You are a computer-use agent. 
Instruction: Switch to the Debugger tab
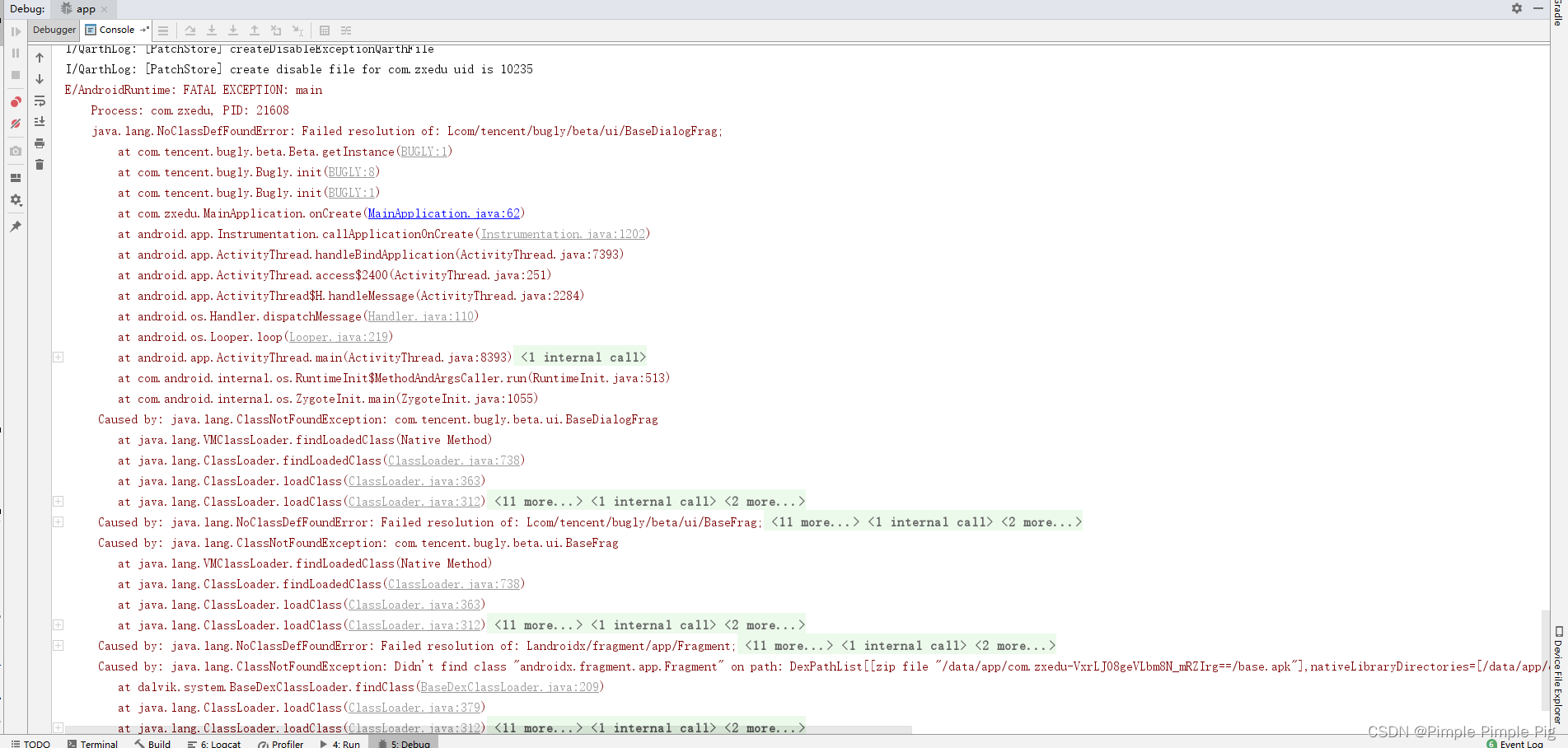point(54,30)
